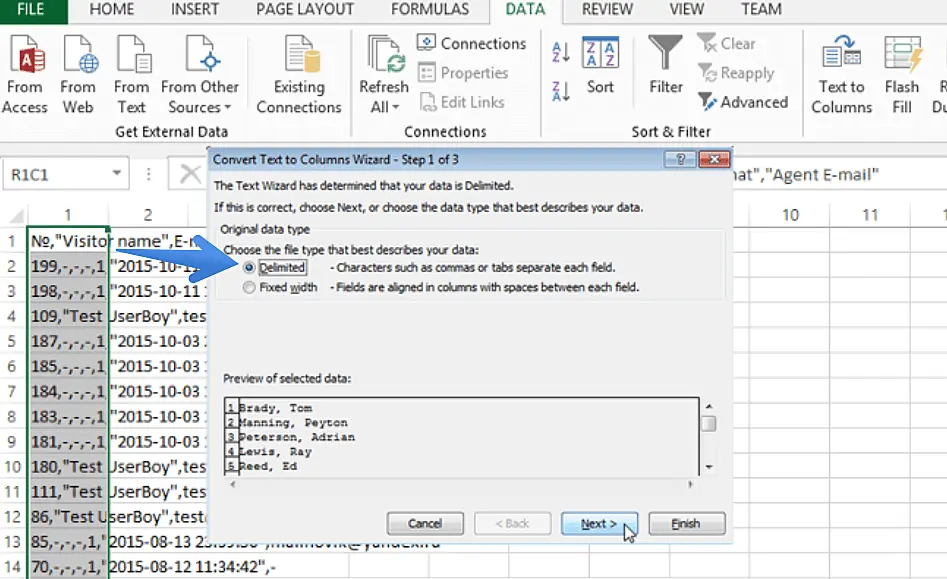Click the formula bar cancel X icon

click(190, 174)
